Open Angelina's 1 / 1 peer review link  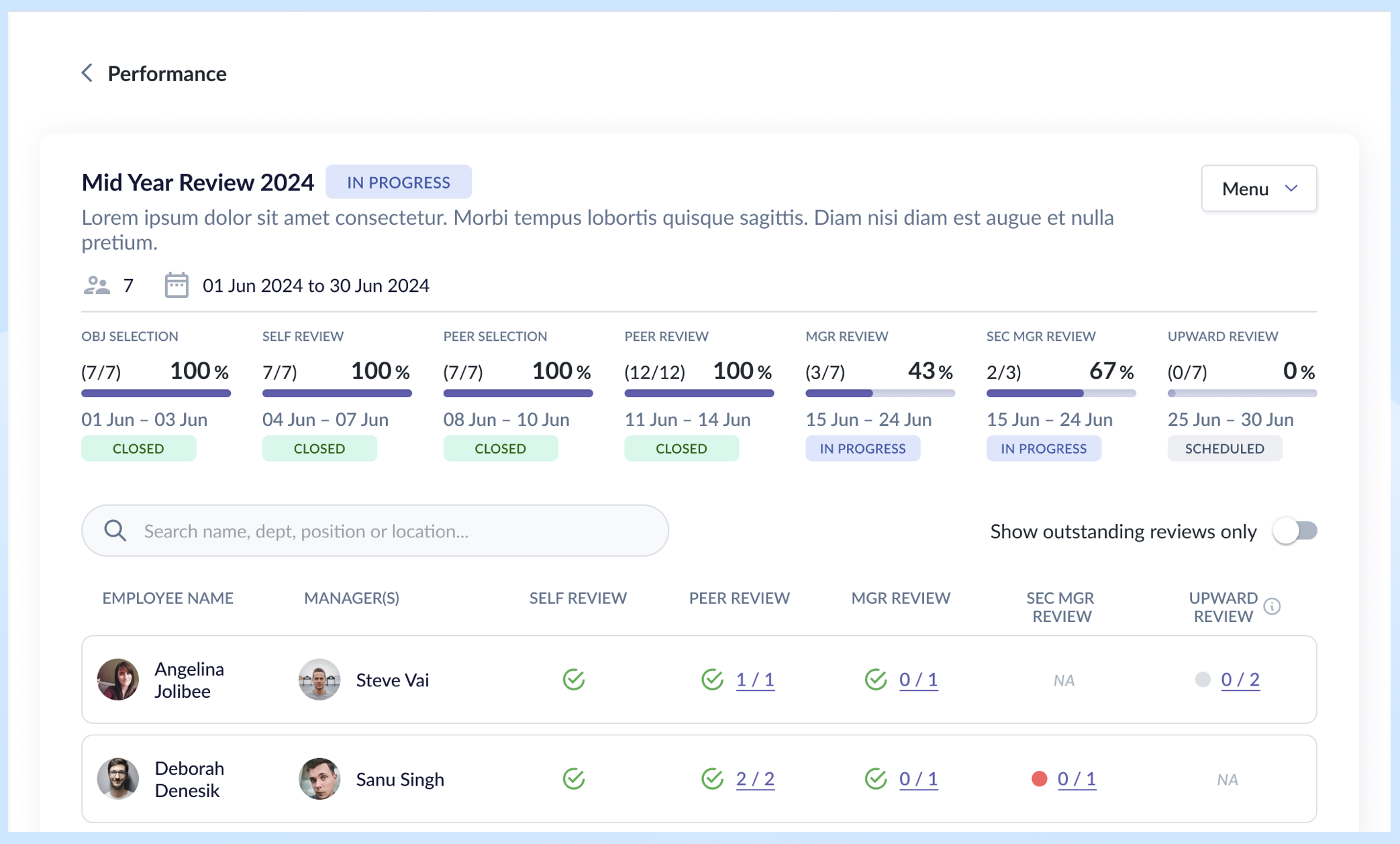[755, 680]
